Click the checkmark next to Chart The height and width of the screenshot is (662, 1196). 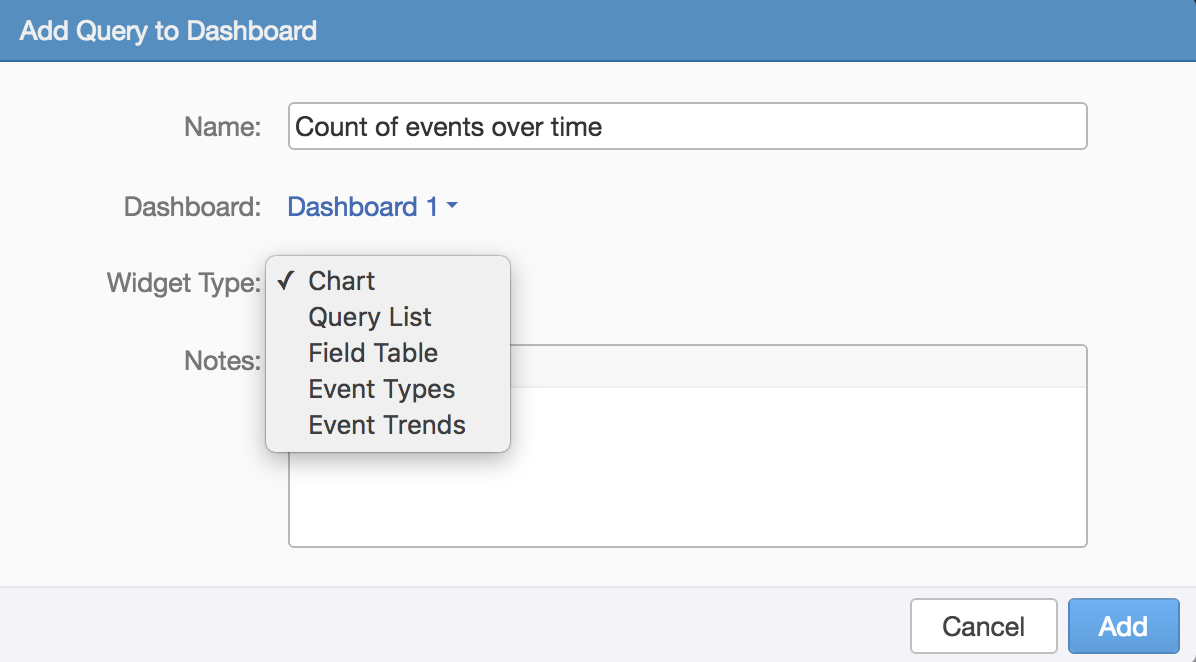287,281
